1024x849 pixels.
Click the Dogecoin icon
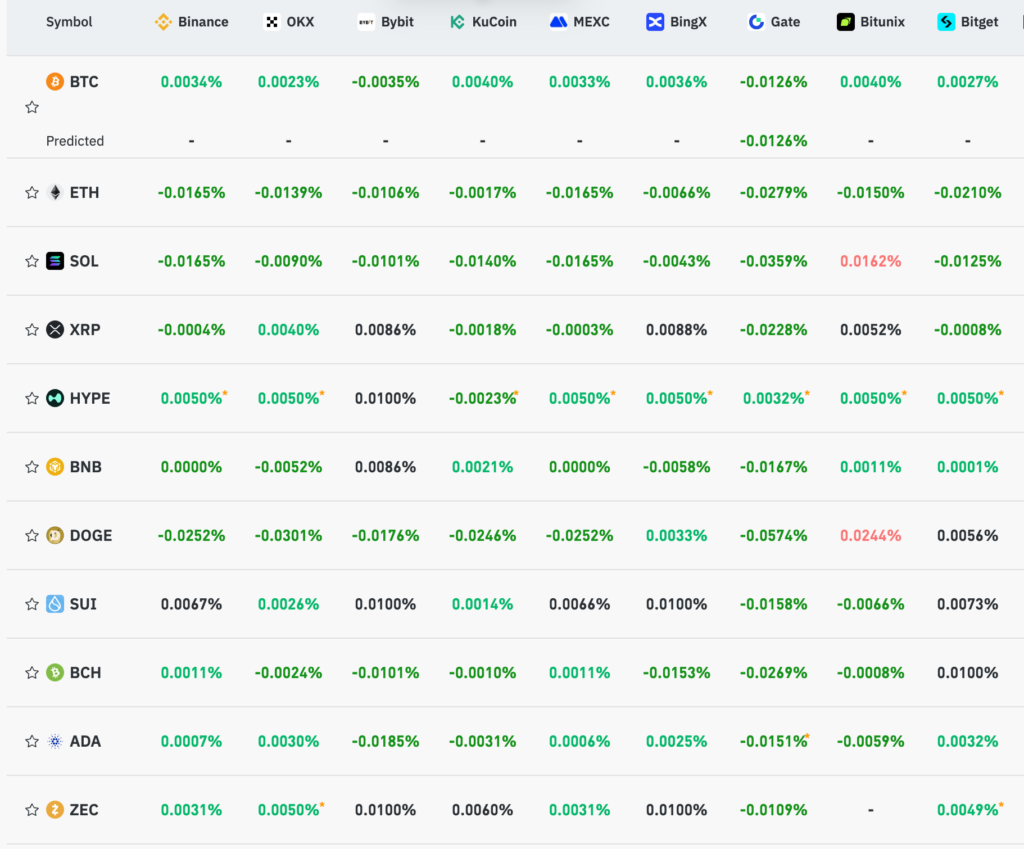pyautogui.click(x=55, y=536)
